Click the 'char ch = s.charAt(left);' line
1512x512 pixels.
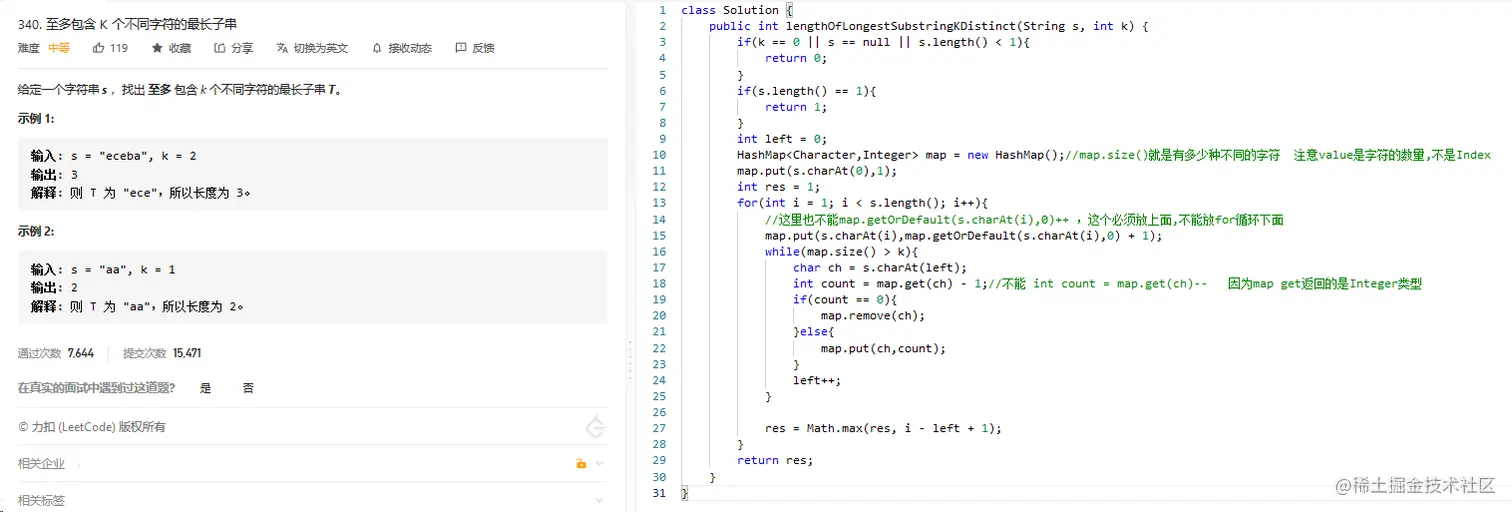(880, 267)
